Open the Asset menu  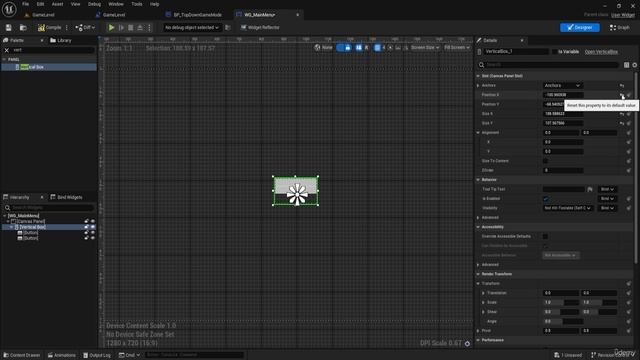(x=58, y=4)
